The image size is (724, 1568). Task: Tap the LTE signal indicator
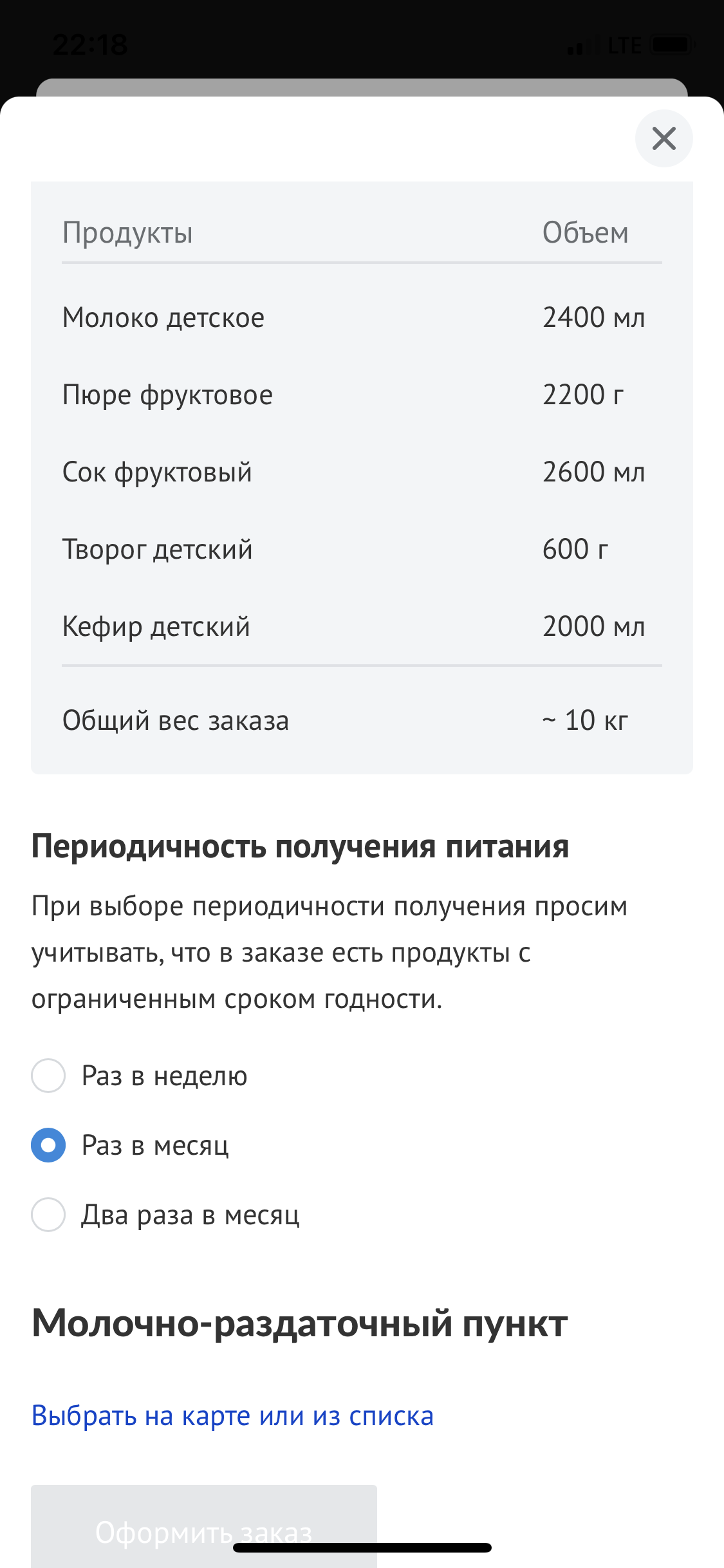(x=624, y=46)
